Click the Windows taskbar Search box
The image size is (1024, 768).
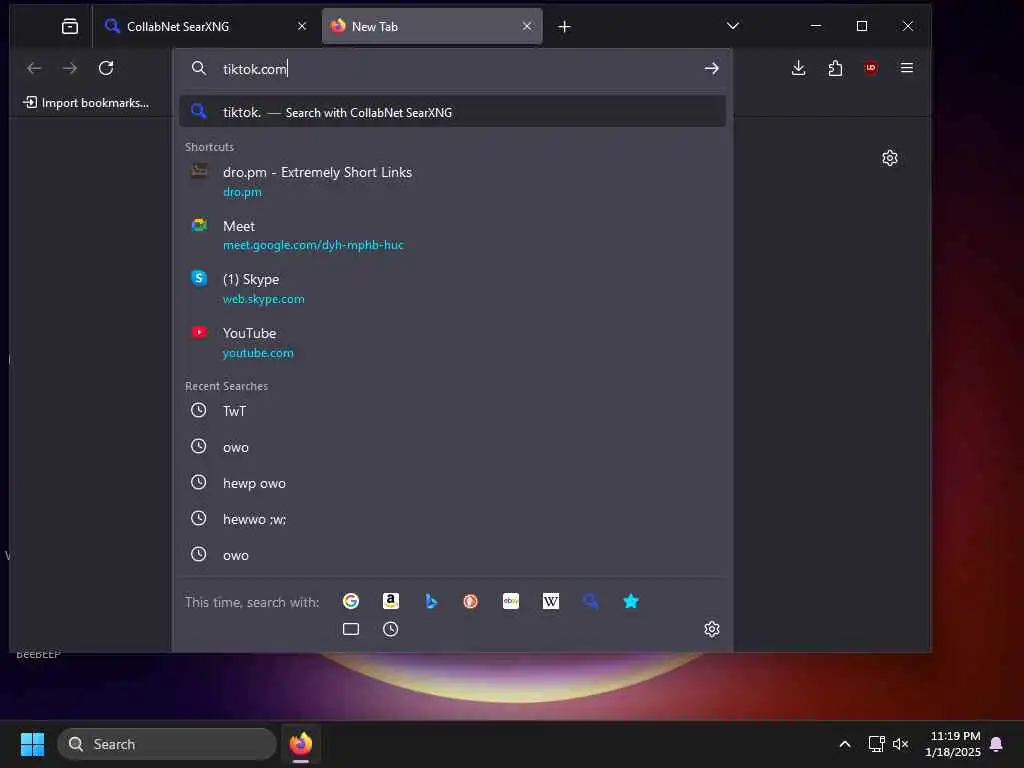[x=167, y=744]
